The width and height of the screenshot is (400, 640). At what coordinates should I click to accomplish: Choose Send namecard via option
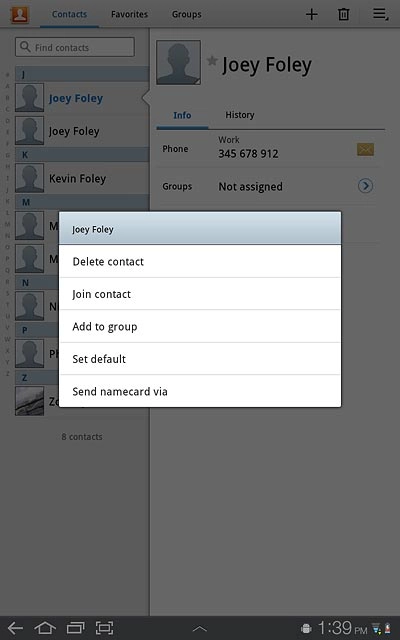click(x=200, y=391)
